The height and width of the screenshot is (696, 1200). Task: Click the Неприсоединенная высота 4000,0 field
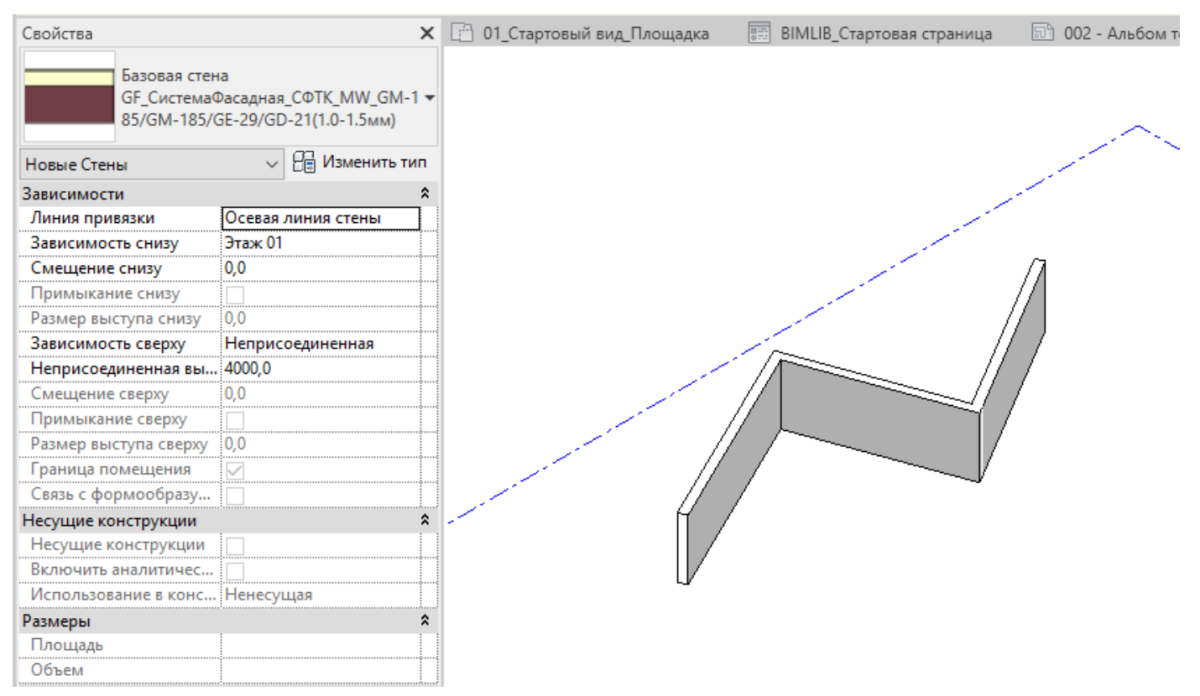320,369
